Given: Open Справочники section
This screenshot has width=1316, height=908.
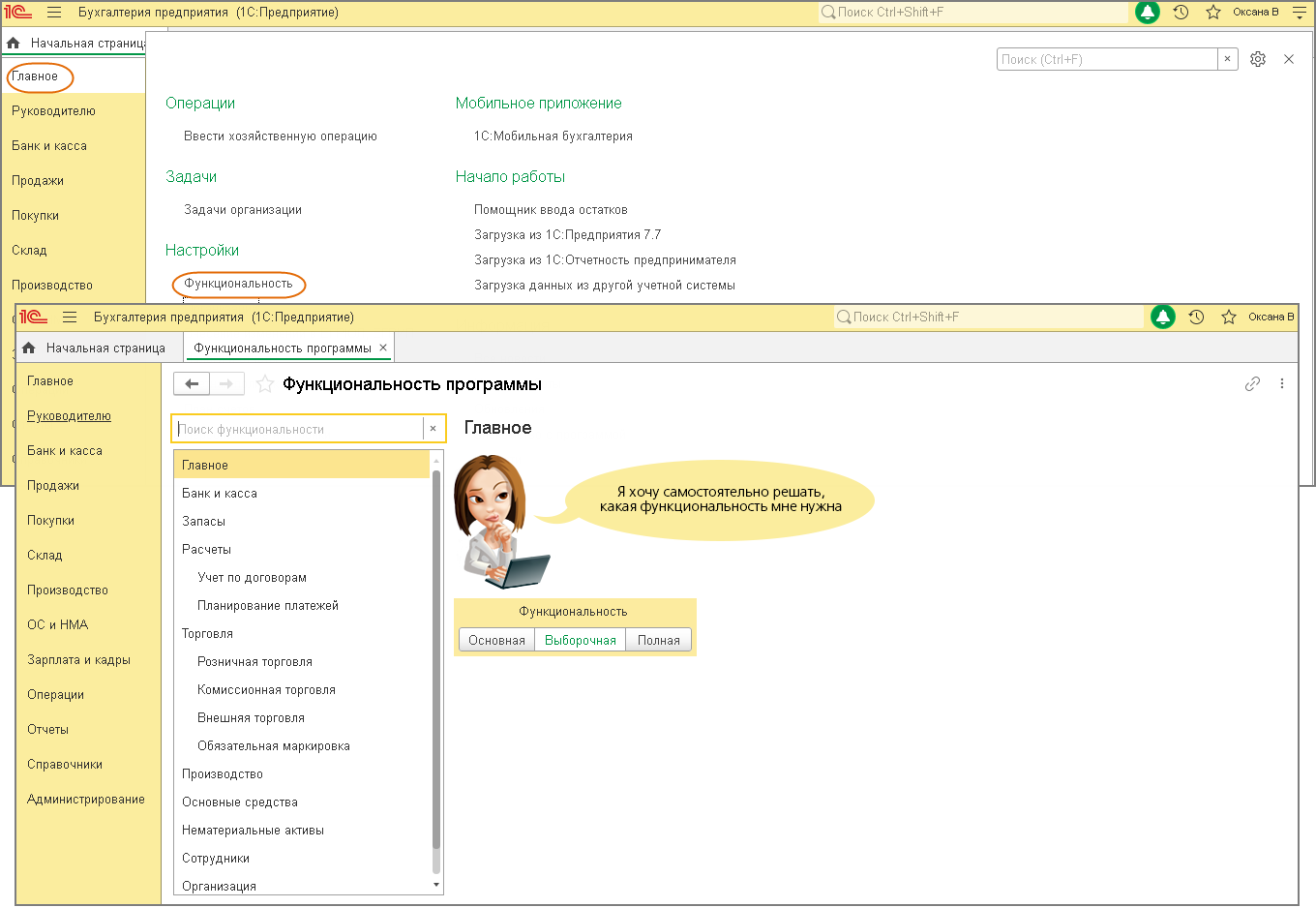Looking at the screenshot, I should [65, 765].
